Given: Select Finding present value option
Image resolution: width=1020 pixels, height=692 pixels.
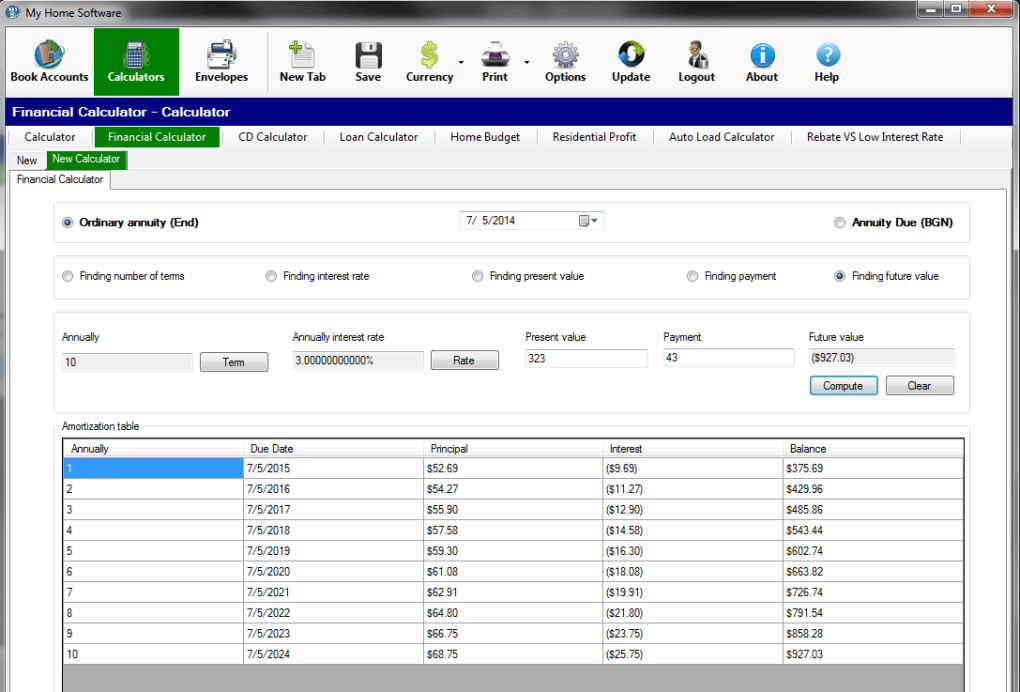Looking at the screenshot, I should coord(477,276).
